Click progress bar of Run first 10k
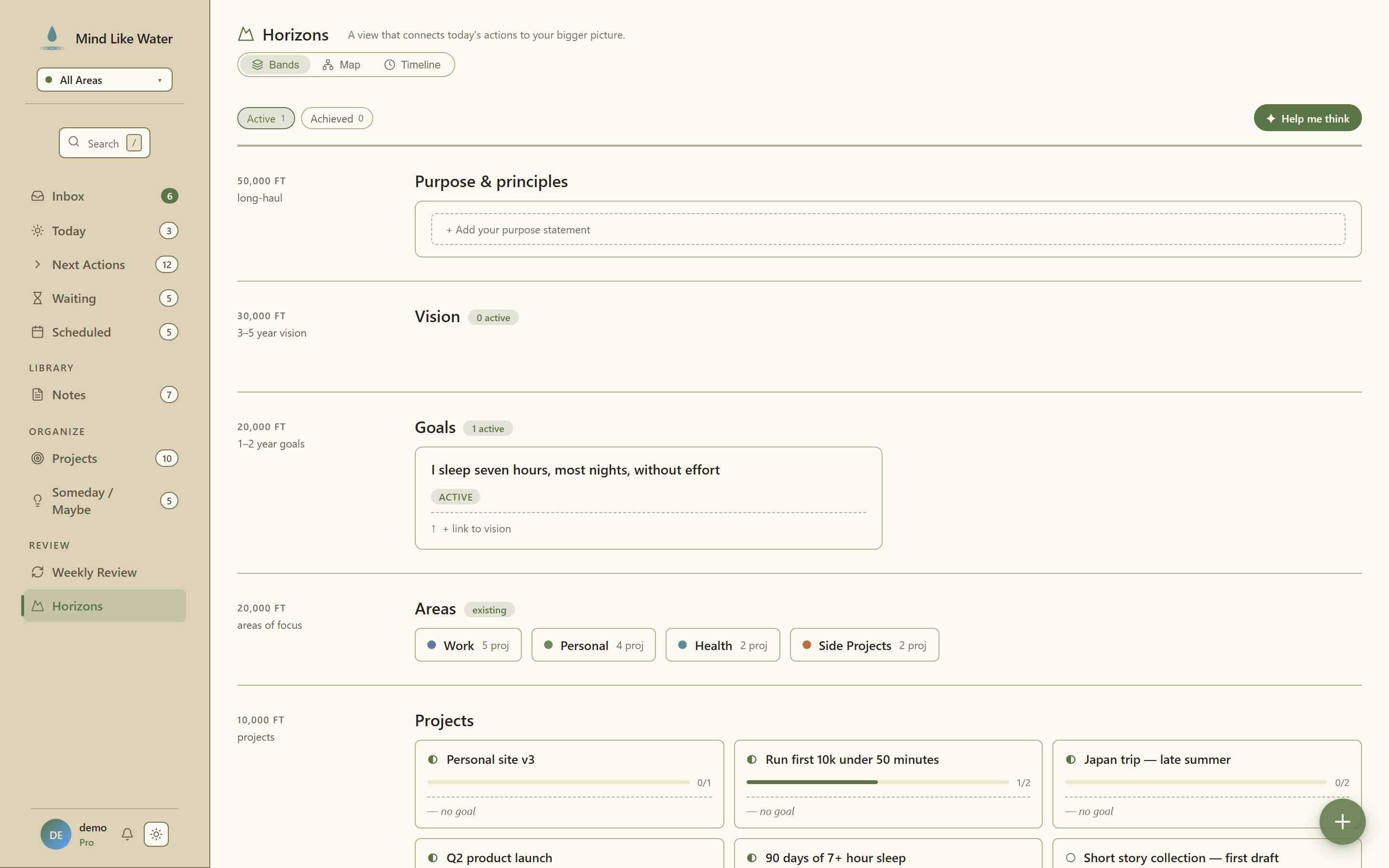Image resolution: width=1389 pixels, height=868 pixels. (x=877, y=782)
